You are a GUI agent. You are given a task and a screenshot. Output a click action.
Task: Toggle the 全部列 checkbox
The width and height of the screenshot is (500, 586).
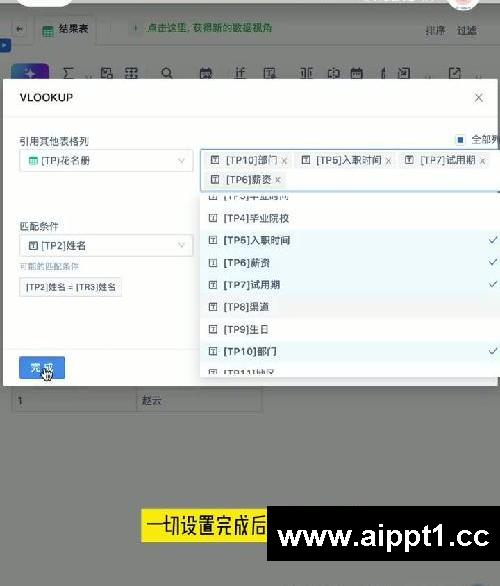pos(460,140)
